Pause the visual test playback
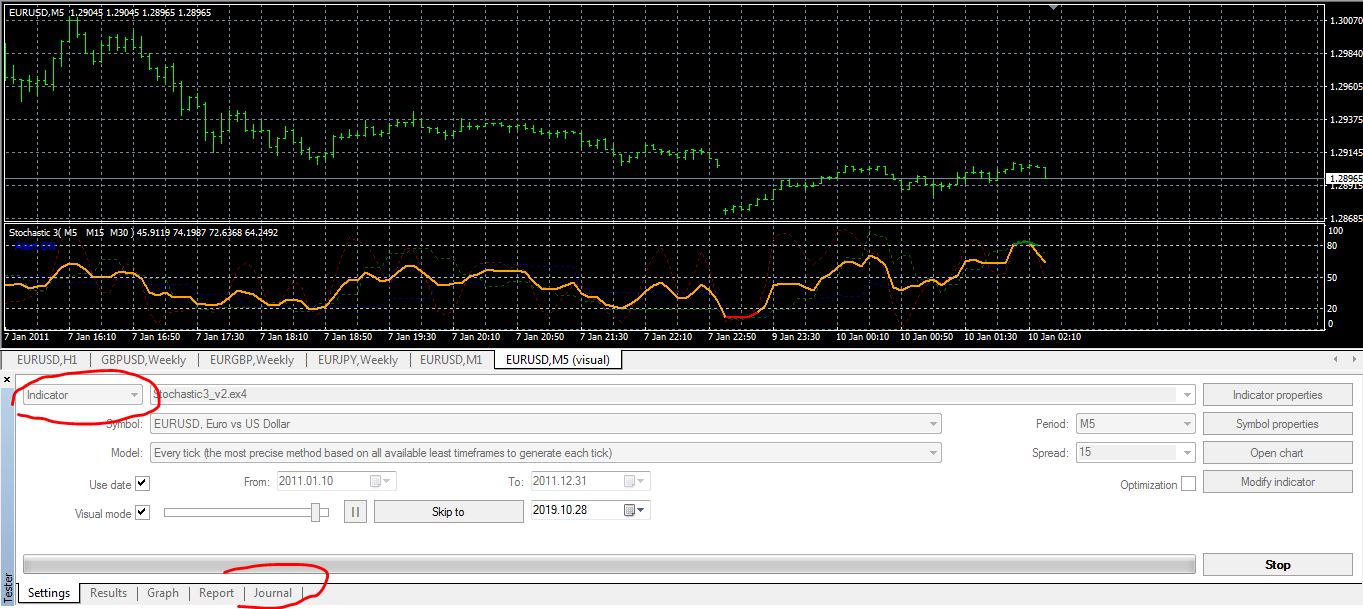The width and height of the screenshot is (1363, 609). pyautogui.click(x=356, y=512)
